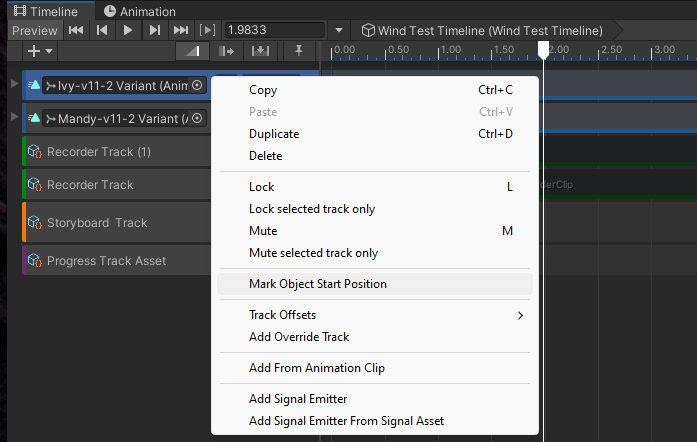Open the add track plus dropdown

41,50
